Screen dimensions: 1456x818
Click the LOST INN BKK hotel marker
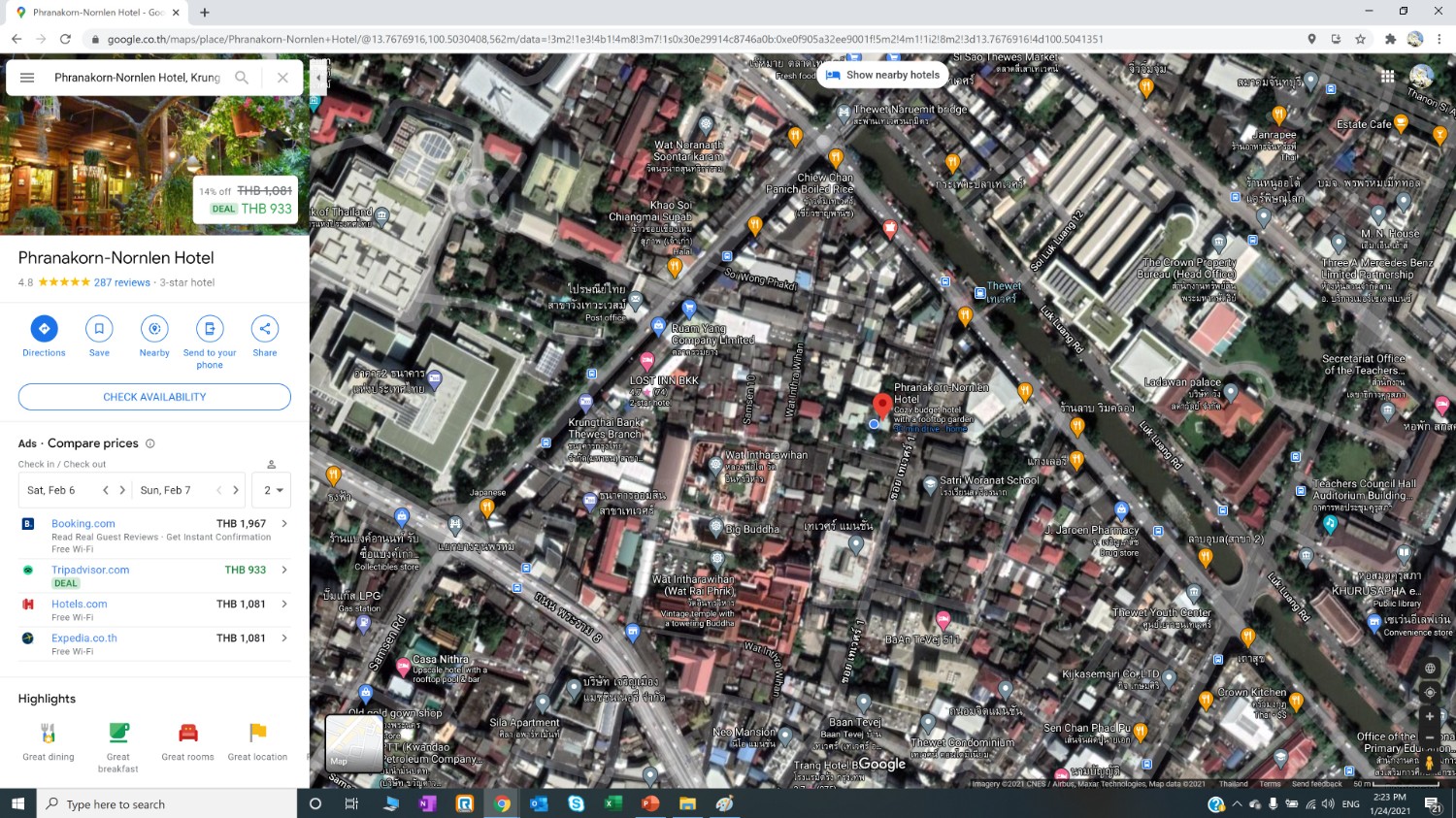[x=647, y=362]
